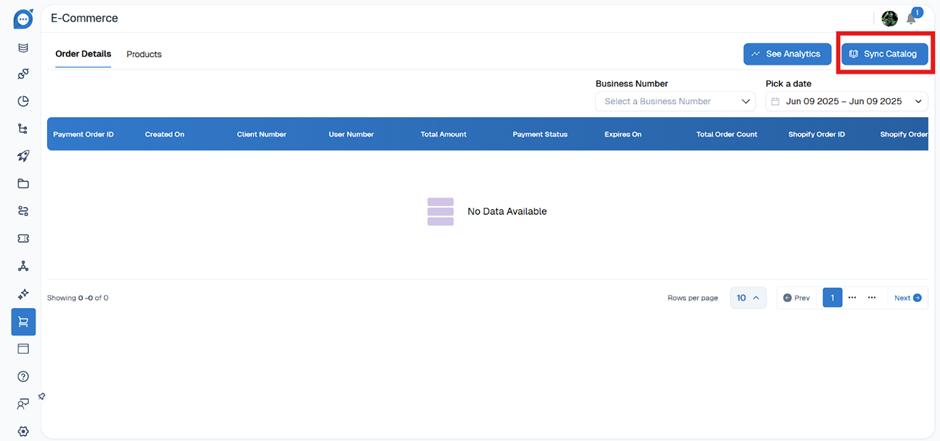Viewport: 940px width, 441px height.
Task: Click the help question mark icon
Action: (x=23, y=376)
